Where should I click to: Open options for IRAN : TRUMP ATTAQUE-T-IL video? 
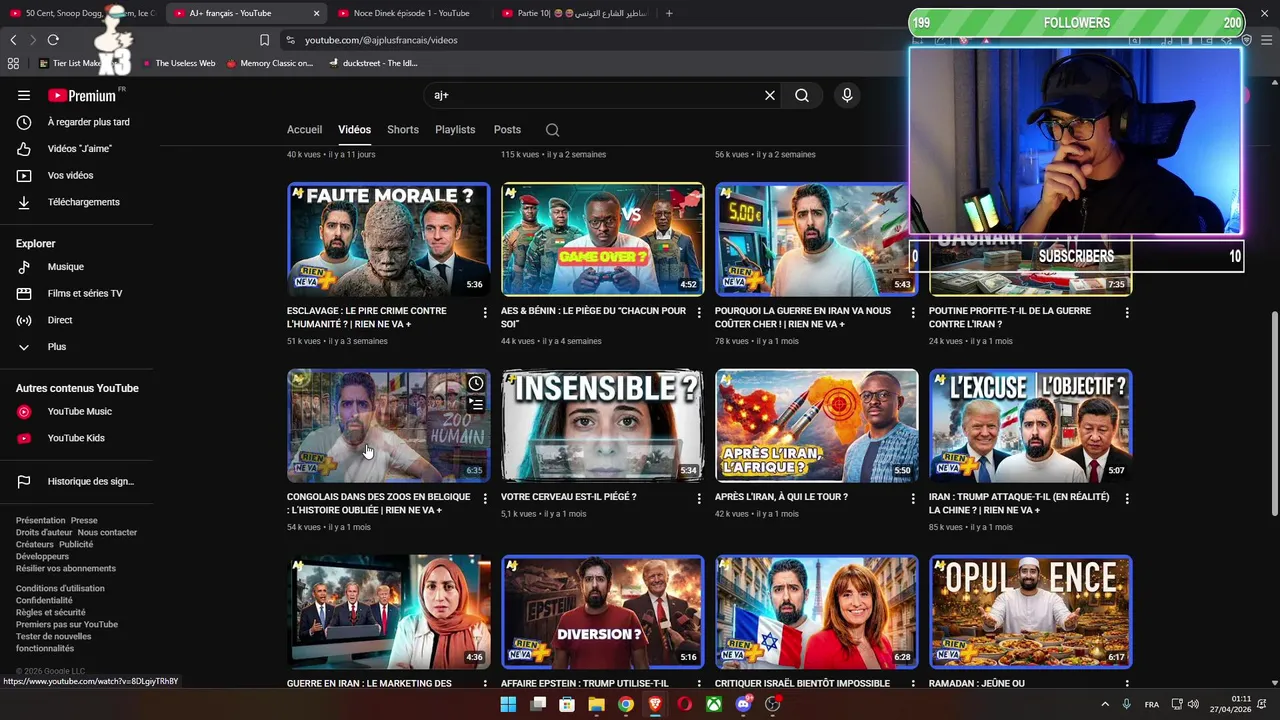click(x=1127, y=498)
